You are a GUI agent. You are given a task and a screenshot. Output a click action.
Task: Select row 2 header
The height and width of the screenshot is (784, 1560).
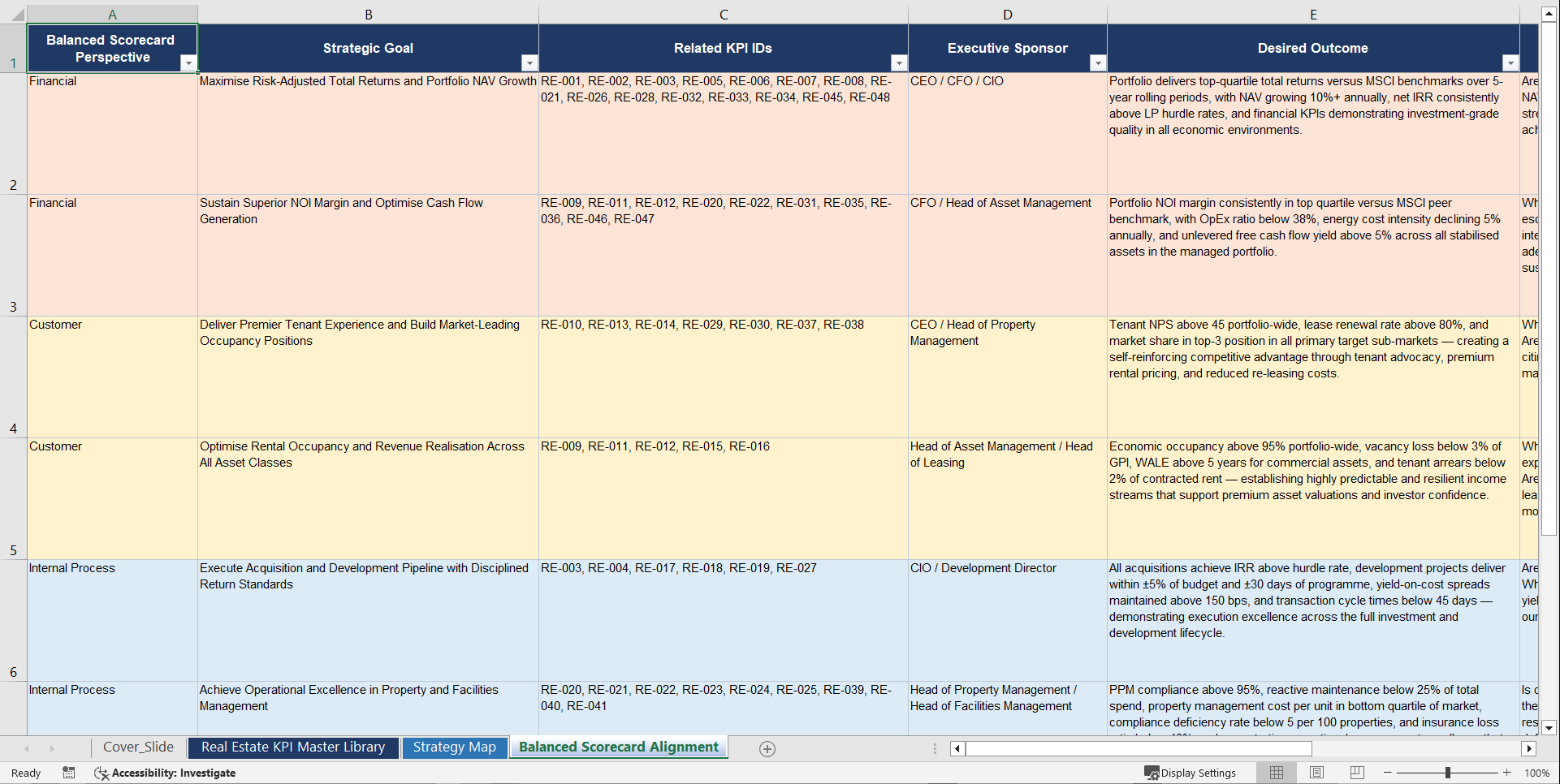point(13,134)
